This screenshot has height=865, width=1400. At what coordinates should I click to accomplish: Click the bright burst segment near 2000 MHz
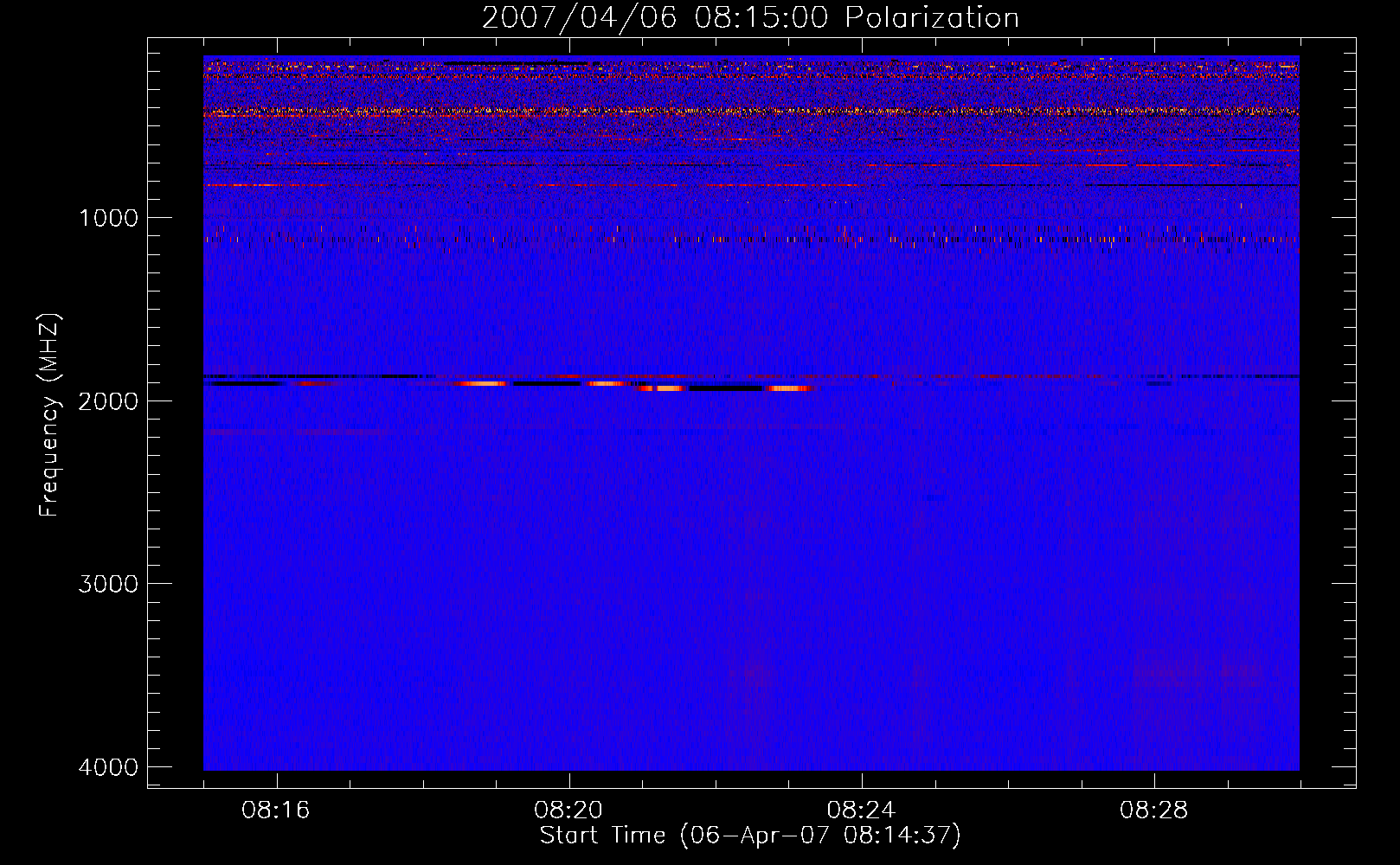pos(725,388)
